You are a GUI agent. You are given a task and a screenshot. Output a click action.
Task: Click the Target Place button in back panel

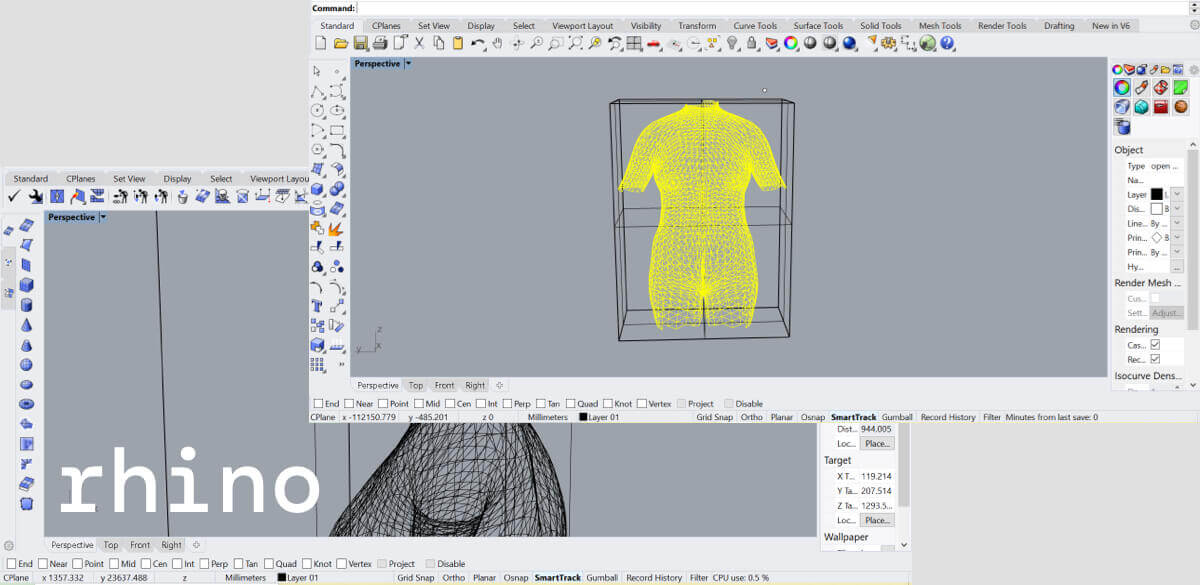tap(877, 521)
